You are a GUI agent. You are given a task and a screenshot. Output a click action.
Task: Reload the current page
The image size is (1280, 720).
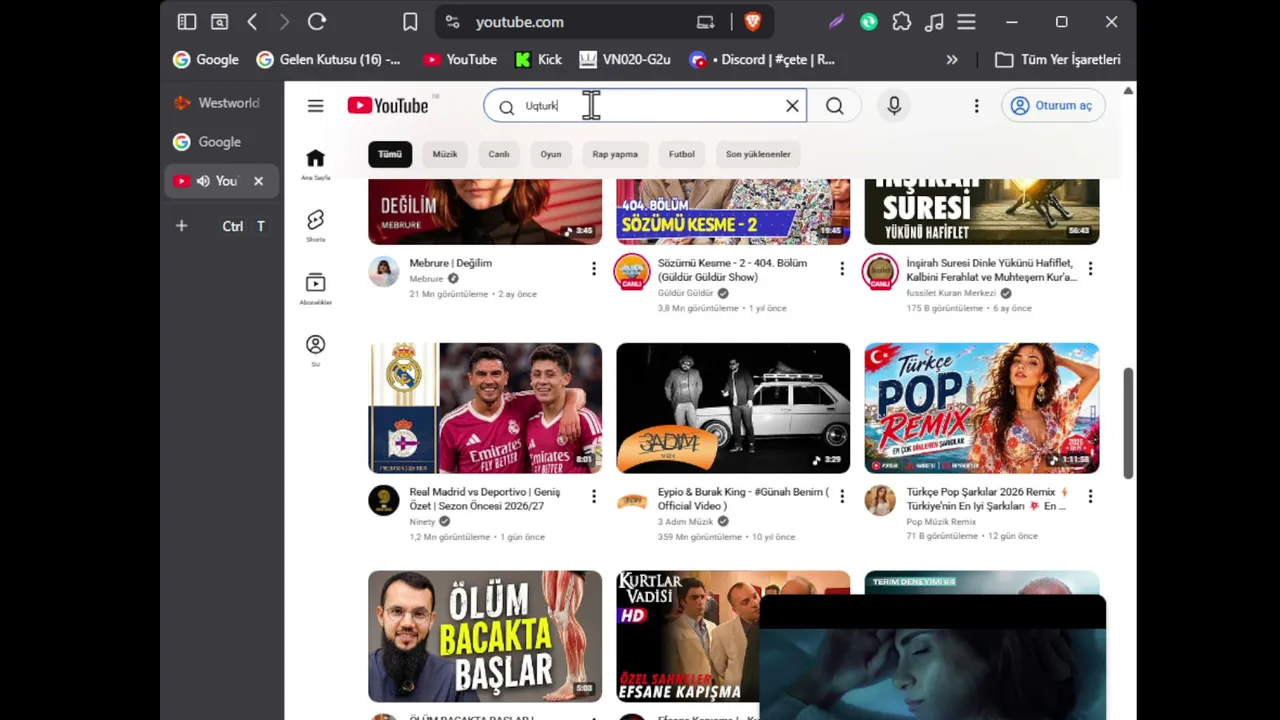[317, 22]
